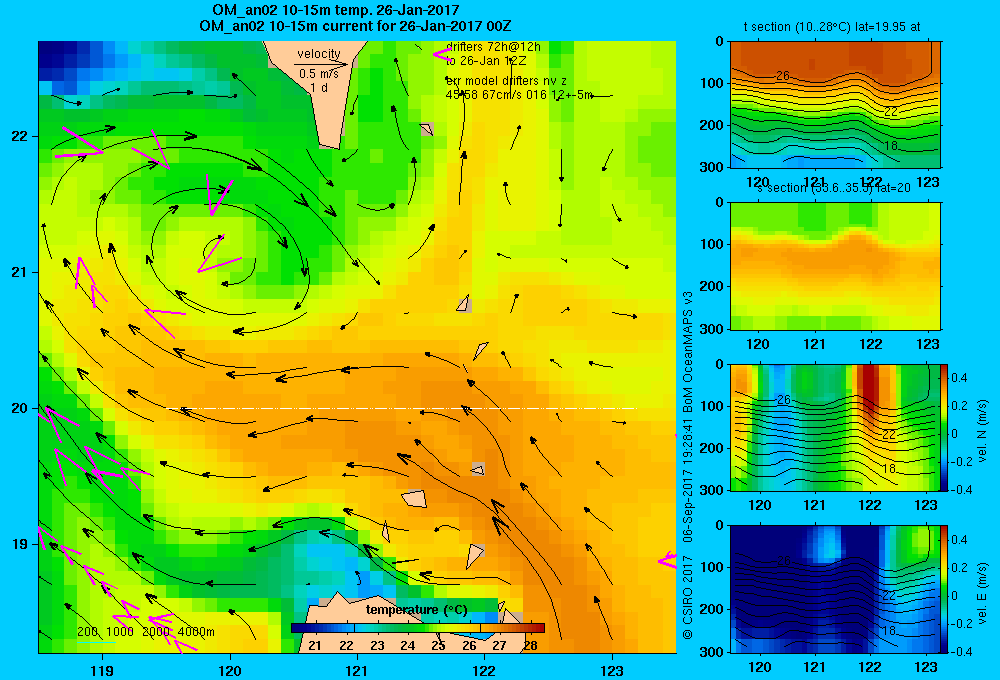Click the vertical "BoM OceanMAPS v3" text

tap(688, 351)
